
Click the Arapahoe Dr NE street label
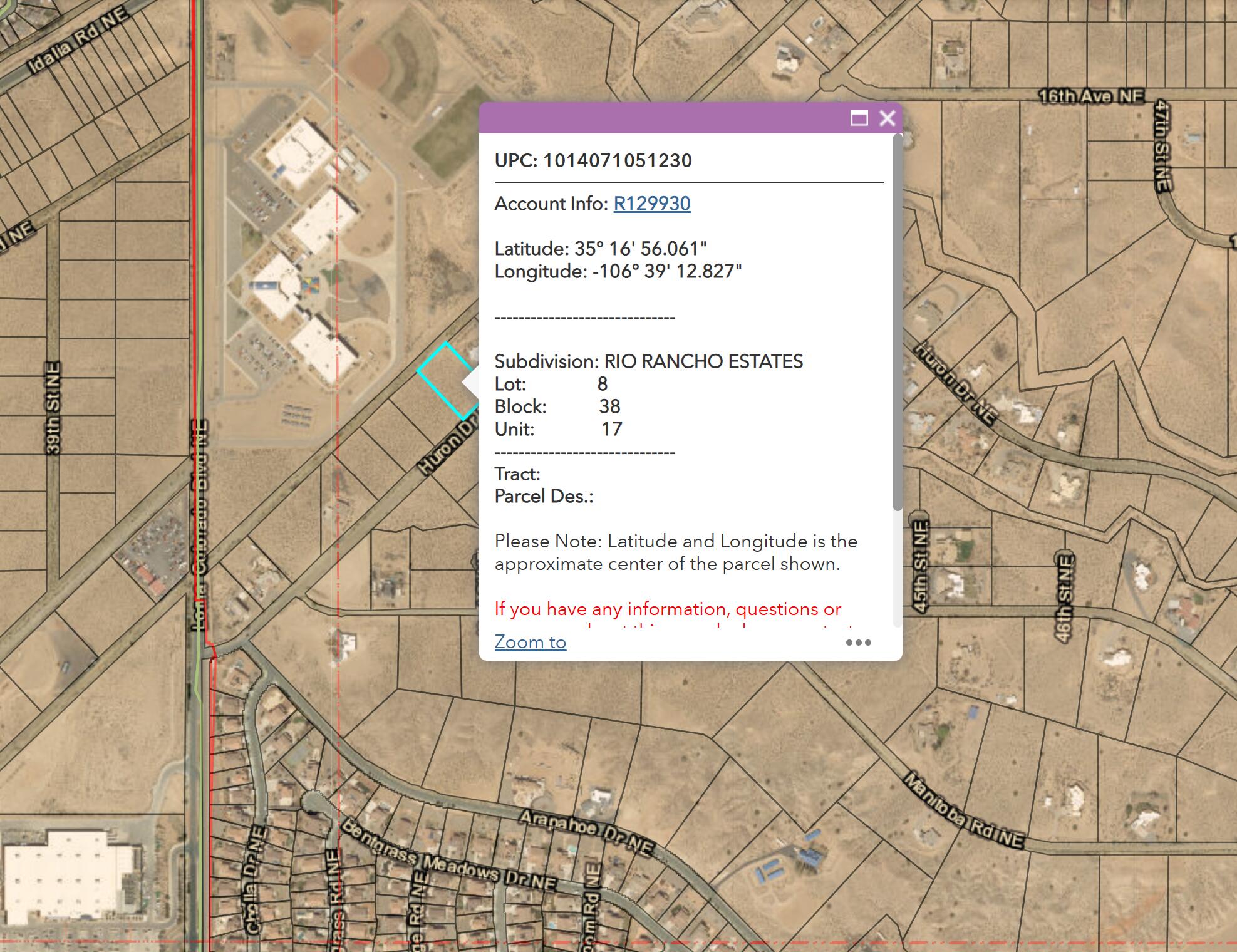pos(587,833)
